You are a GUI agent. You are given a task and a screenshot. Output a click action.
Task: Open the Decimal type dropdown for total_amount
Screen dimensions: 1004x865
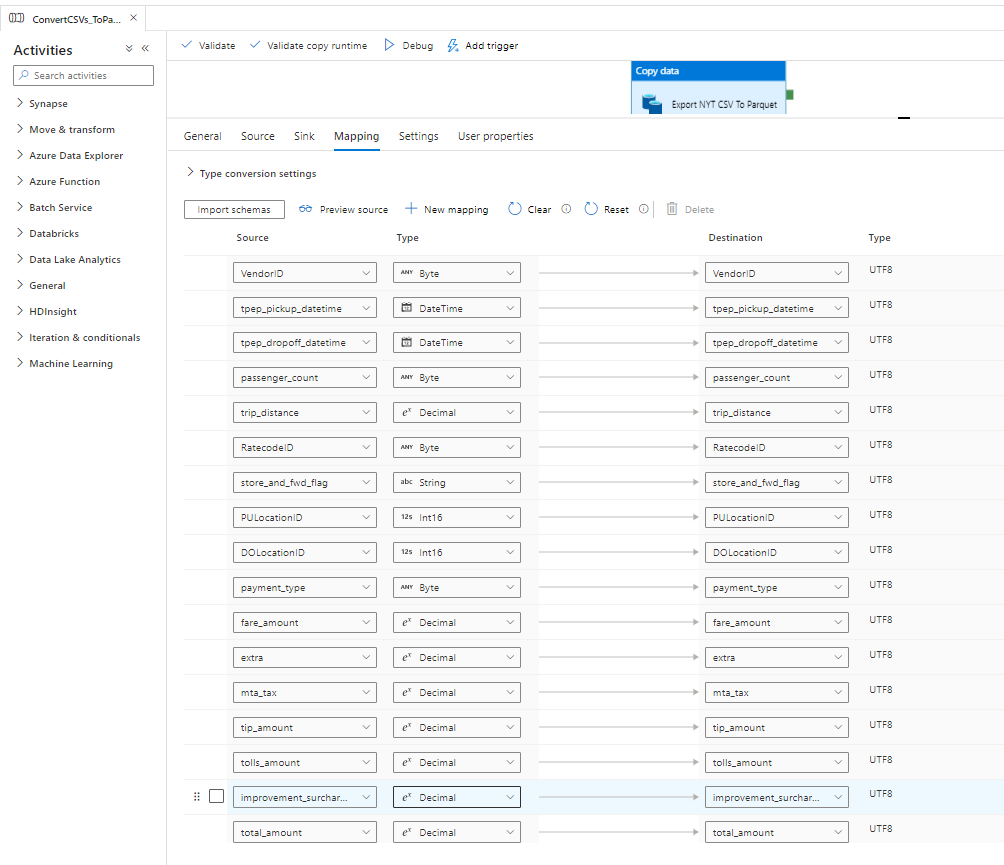457,832
